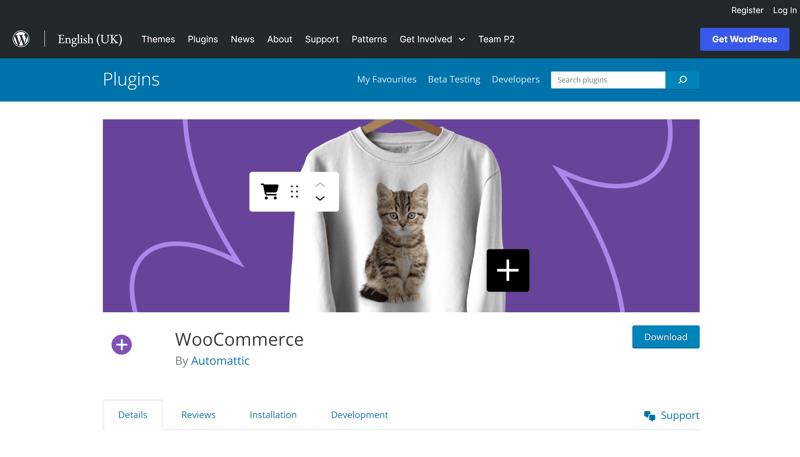800x457 pixels.
Task: Go to My Favourites link
Action: coord(386,80)
